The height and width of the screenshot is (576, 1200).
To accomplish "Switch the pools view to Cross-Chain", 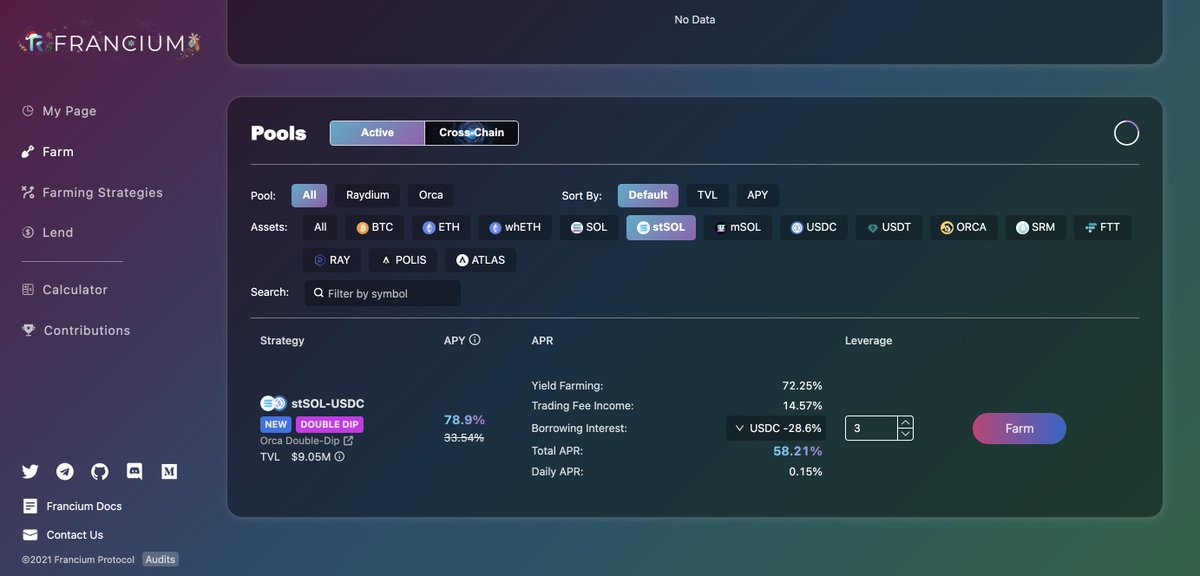I will 470,132.
